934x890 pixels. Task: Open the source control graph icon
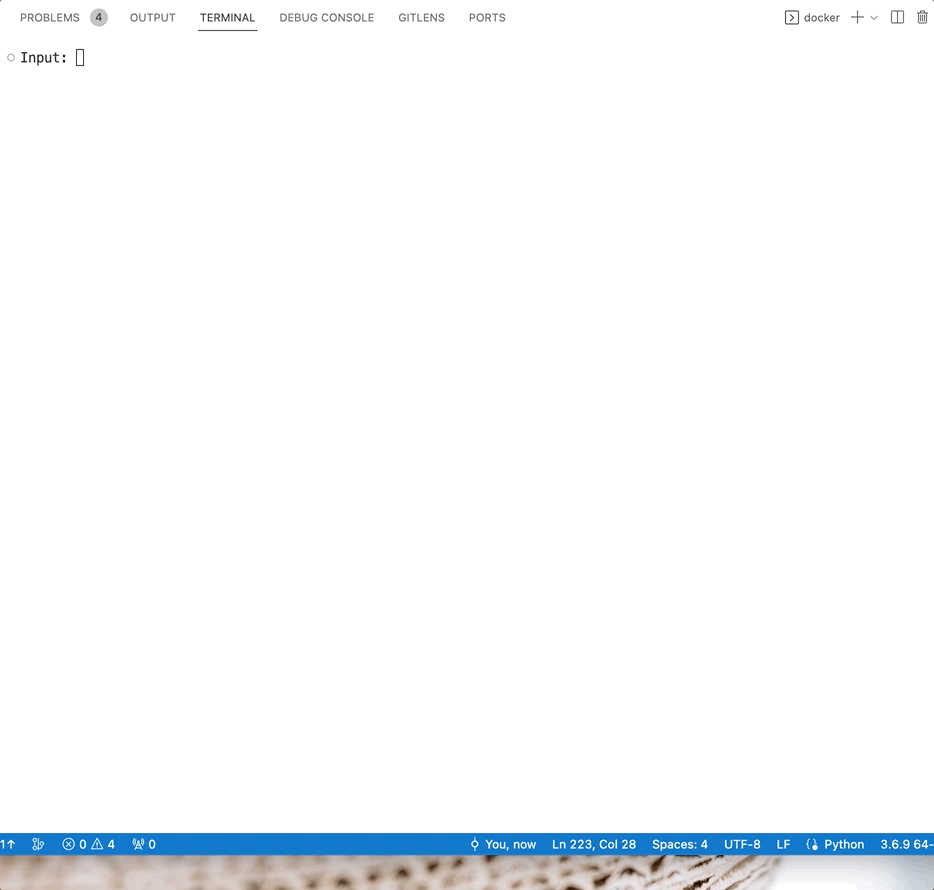coord(38,844)
